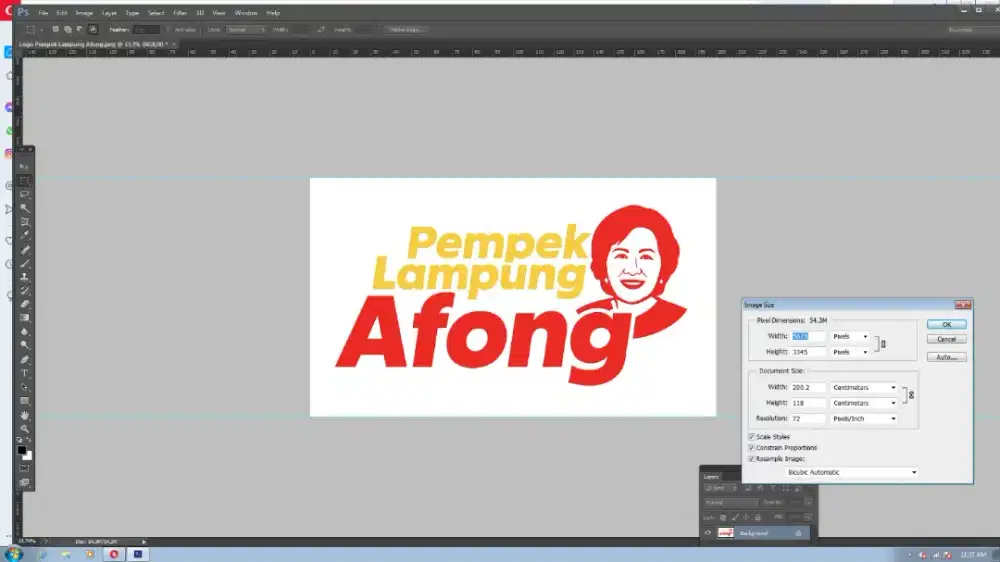Viewport: 1000px width, 562px height.
Task: Open Style dropdown in options bar
Action: point(246,30)
